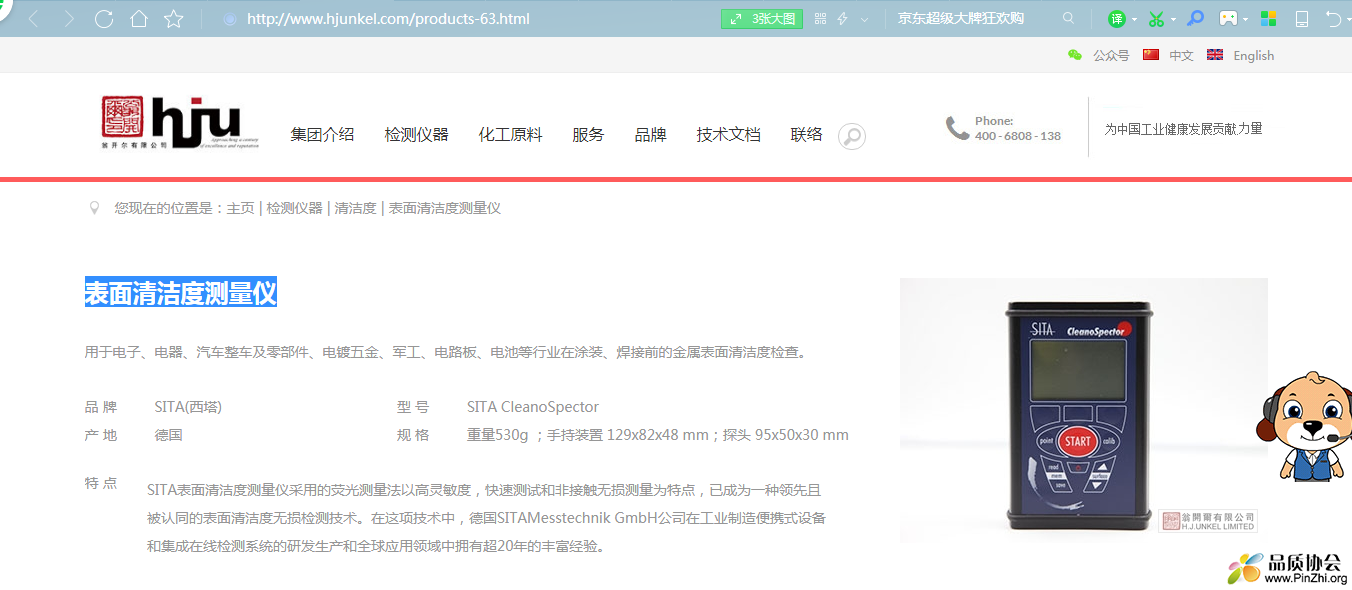Open the 检测仪器 menu
Image resolution: width=1352 pixels, height=590 pixels.
pyautogui.click(x=416, y=134)
